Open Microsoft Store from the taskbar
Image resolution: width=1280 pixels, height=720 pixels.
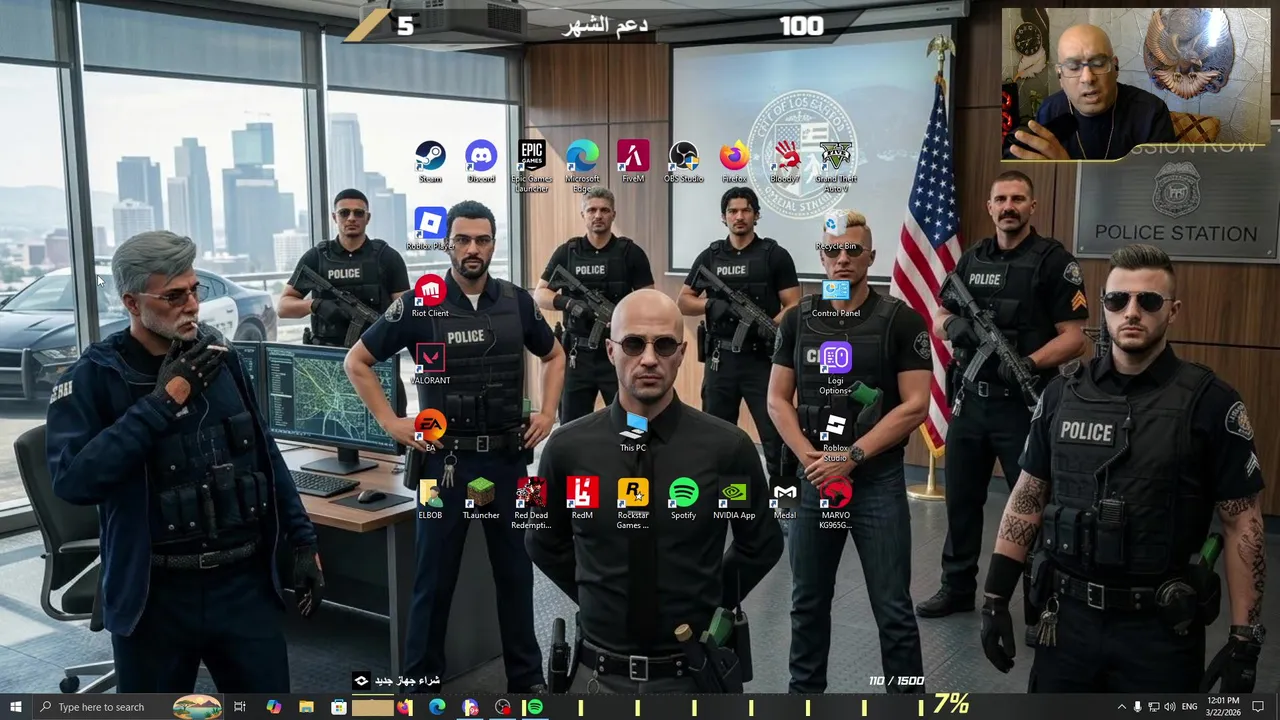(x=339, y=707)
